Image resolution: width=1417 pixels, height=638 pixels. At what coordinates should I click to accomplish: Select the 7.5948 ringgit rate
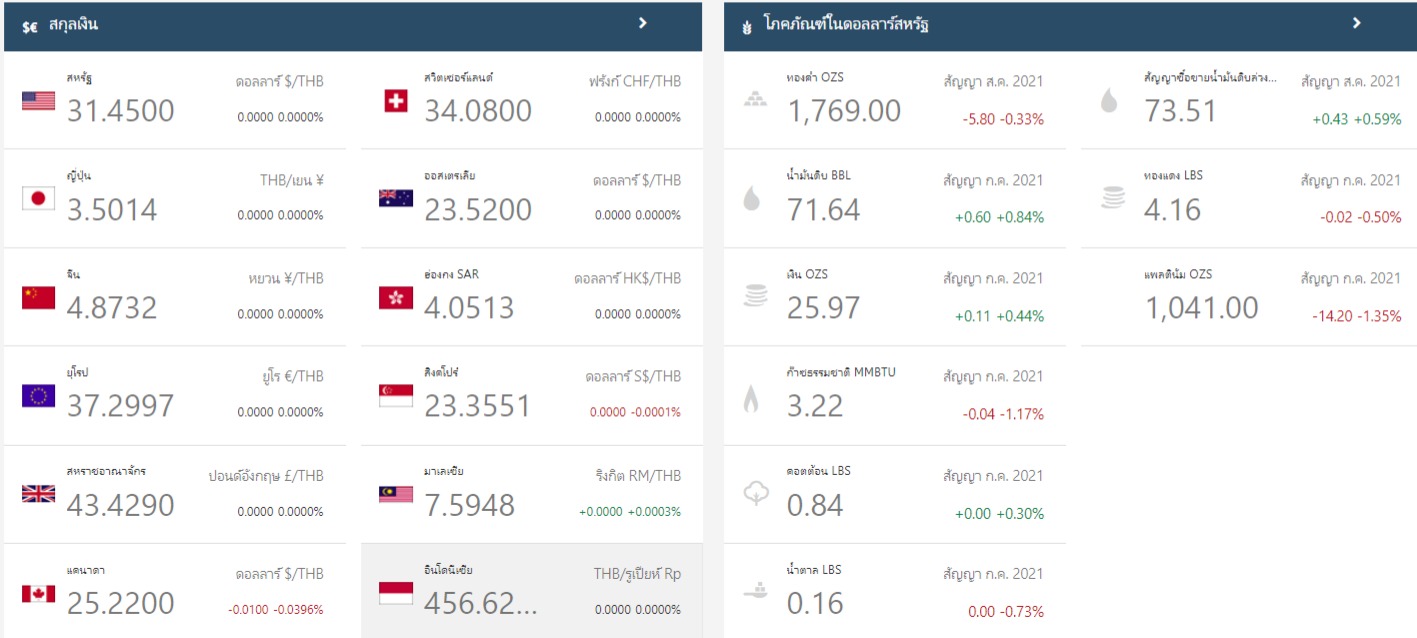[x=469, y=504]
